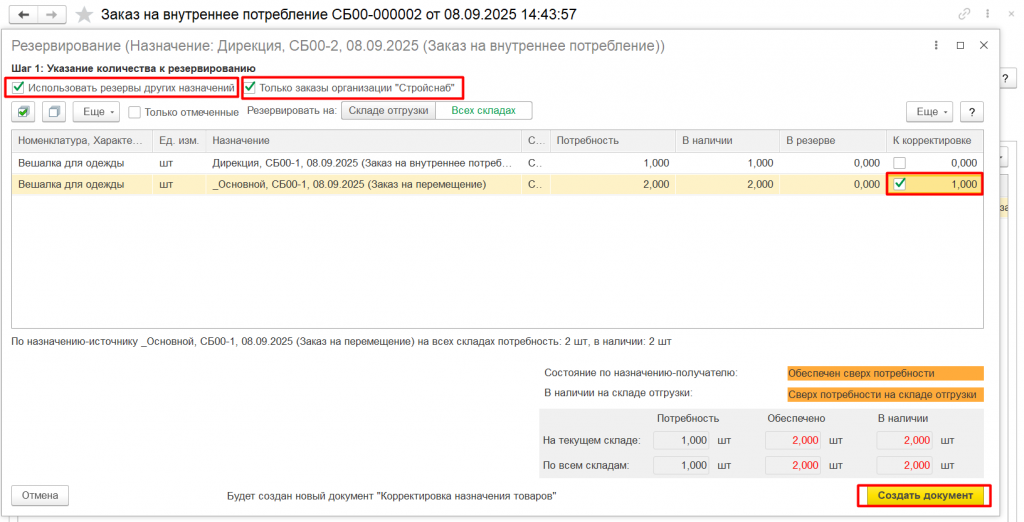Screen dimensions: 1024x522
Task: Click "_Основной, СБ00-1" assignment cell
Action: (x=363, y=184)
